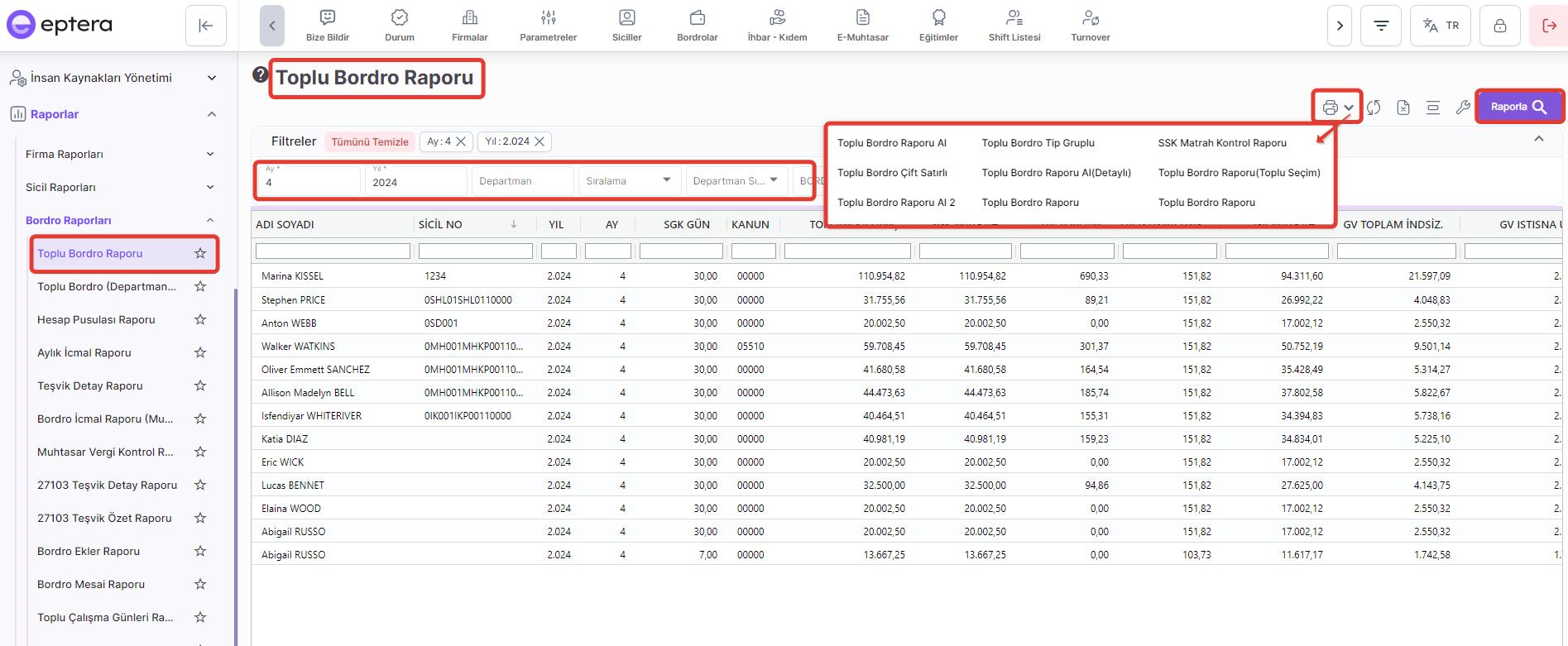Click the Departman filter input field
The height and width of the screenshot is (646, 1568).
click(x=522, y=180)
